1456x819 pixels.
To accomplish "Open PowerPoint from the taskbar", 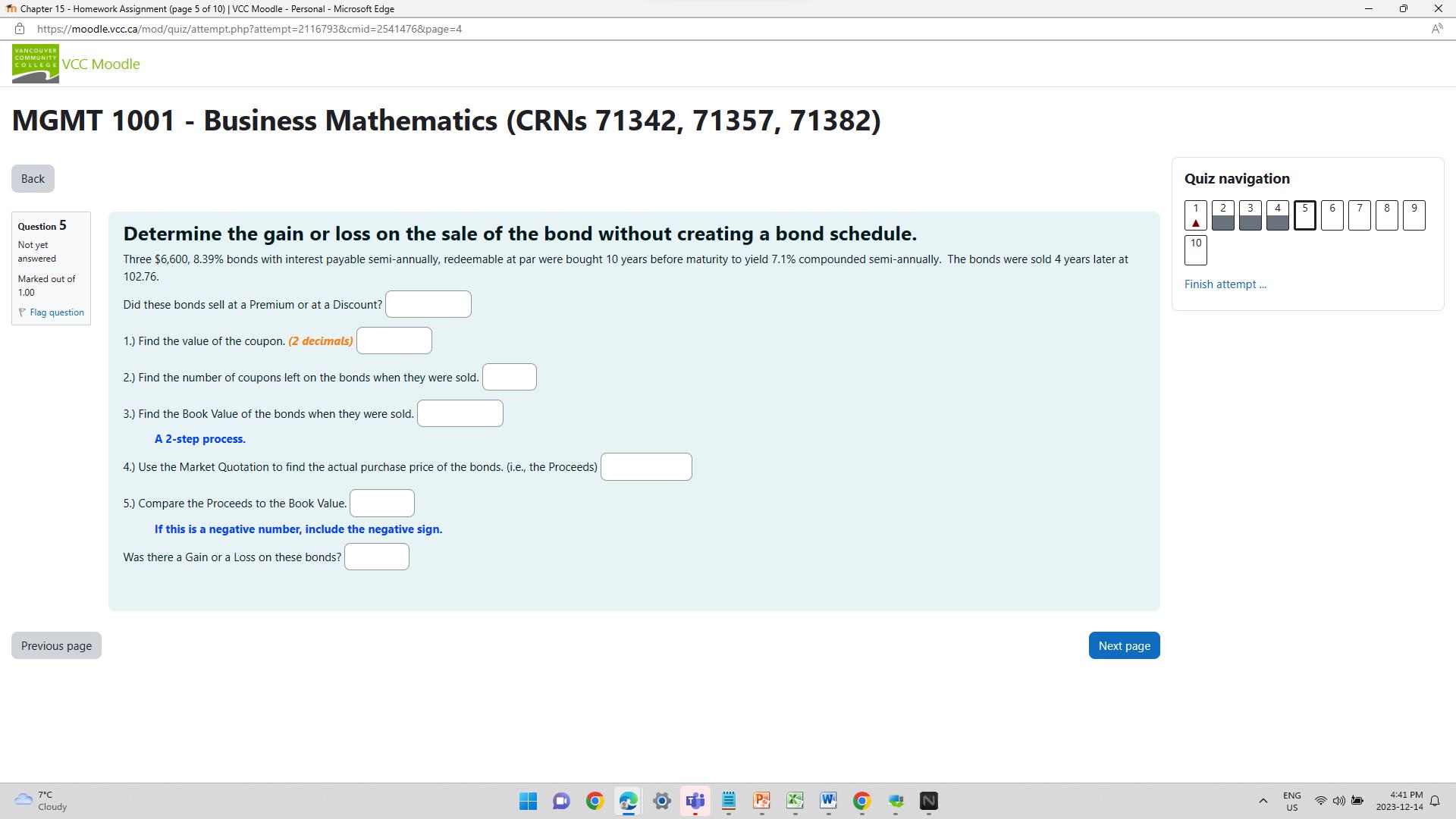I will (761, 801).
